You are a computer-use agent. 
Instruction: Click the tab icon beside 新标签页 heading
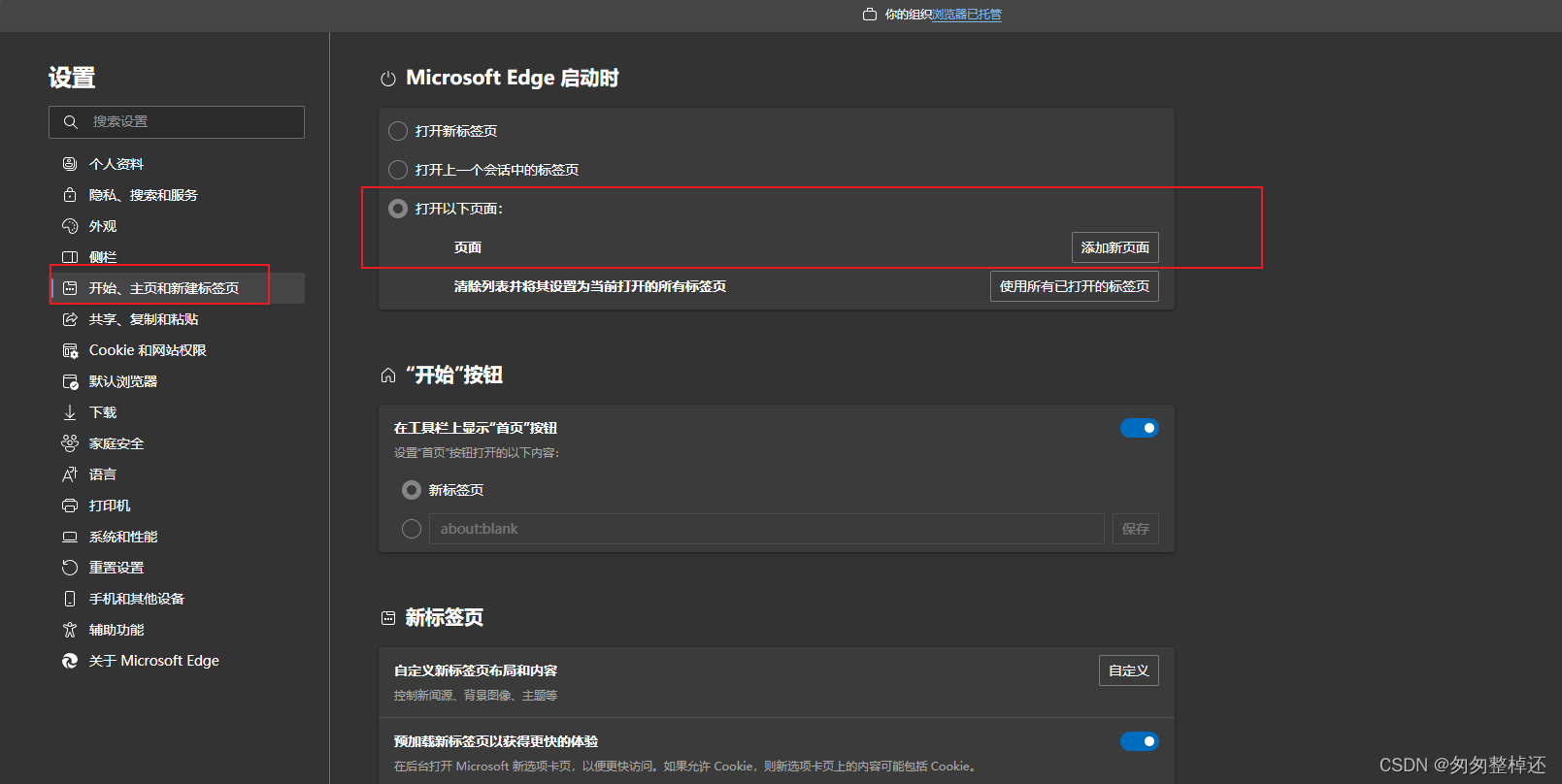(388, 618)
